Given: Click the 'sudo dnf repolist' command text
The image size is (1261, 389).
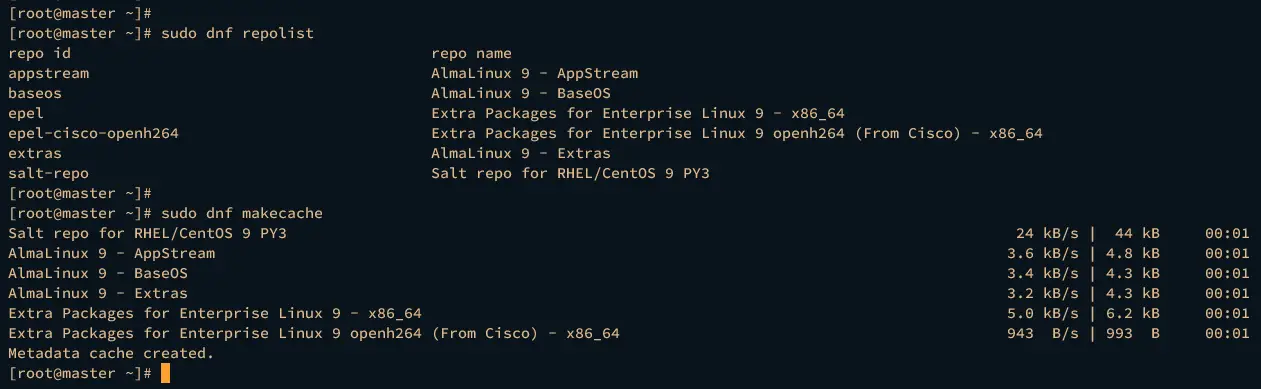Looking at the screenshot, I should tap(237, 33).
